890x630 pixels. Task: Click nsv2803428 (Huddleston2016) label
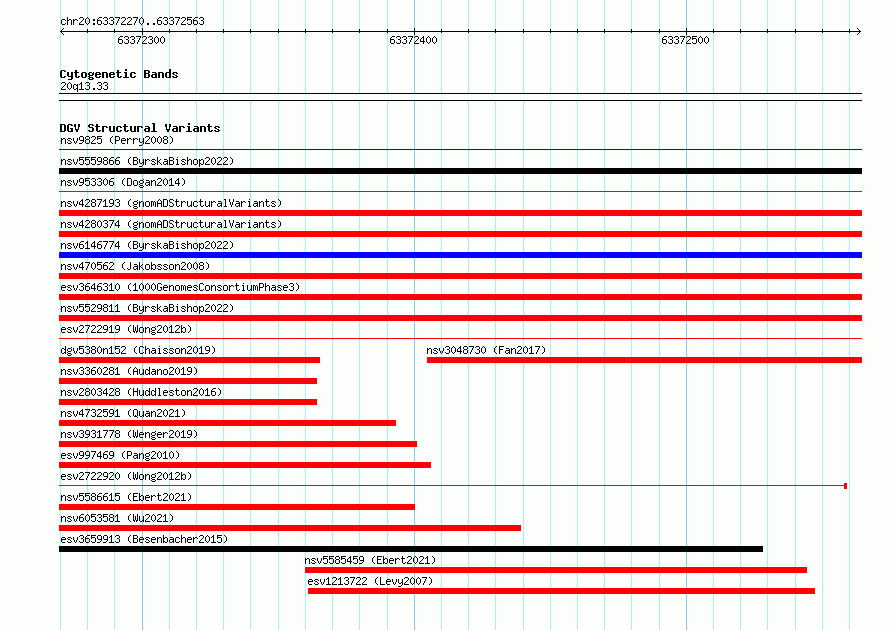point(141,392)
